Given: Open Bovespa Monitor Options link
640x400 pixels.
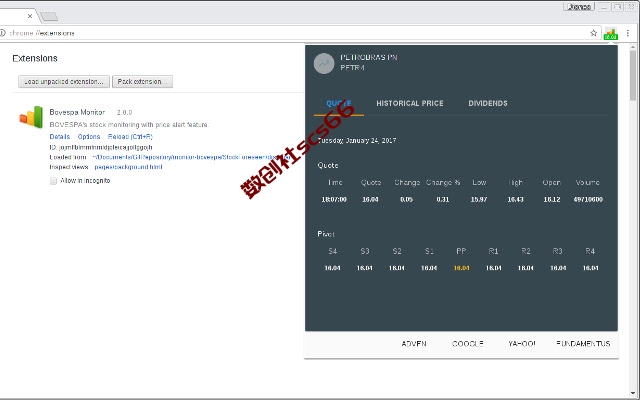Looking at the screenshot, I should pyautogui.click(x=89, y=137).
